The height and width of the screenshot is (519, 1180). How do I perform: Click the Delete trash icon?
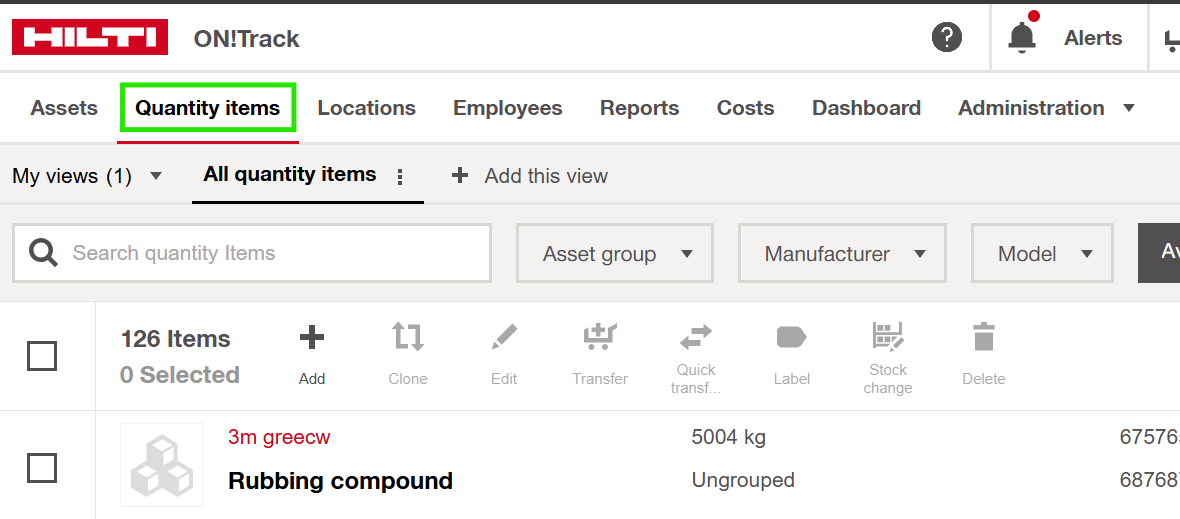pyautogui.click(x=984, y=337)
